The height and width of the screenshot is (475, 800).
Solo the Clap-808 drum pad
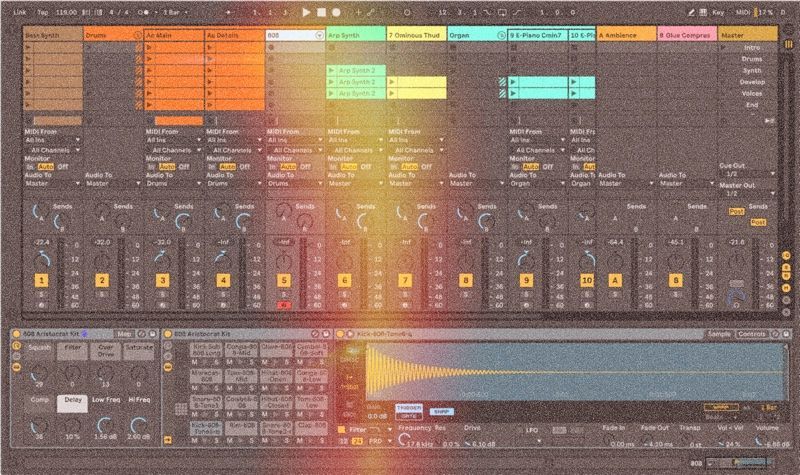click(x=321, y=440)
